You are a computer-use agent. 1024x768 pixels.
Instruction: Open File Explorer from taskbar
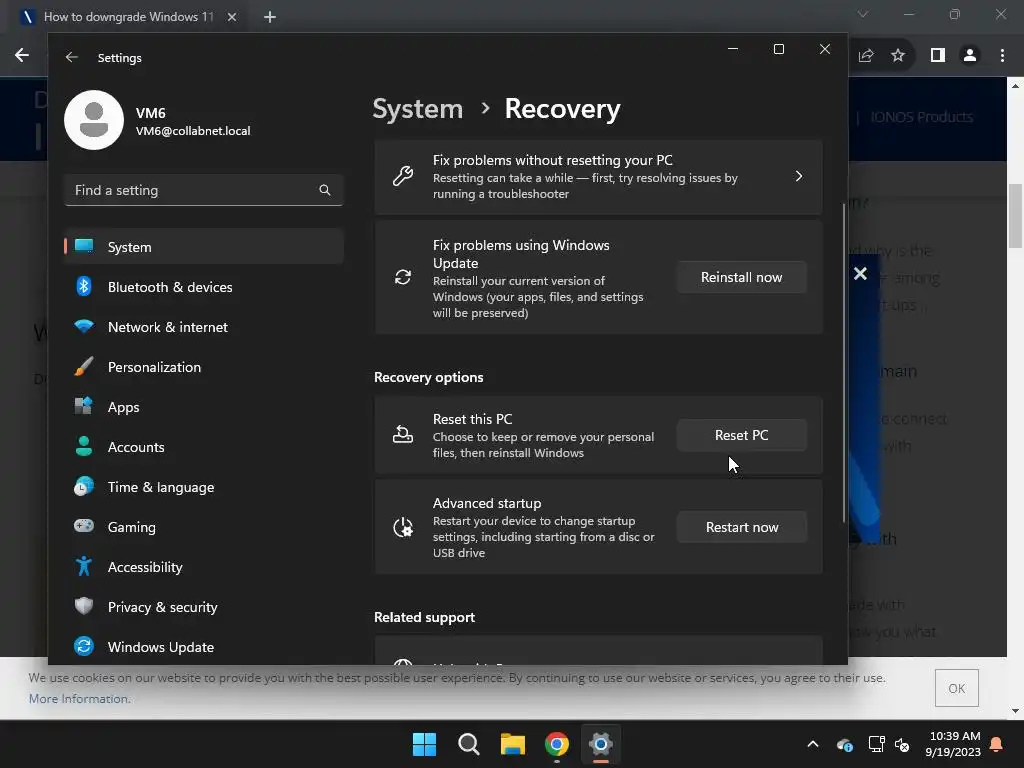[513, 744]
